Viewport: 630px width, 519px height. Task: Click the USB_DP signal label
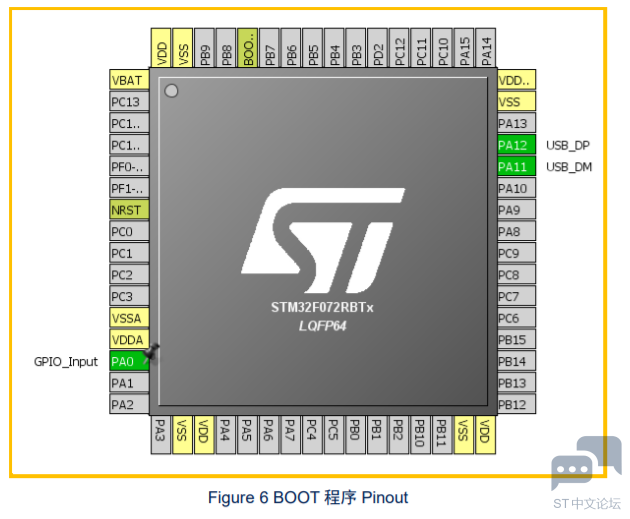[568, 145]
